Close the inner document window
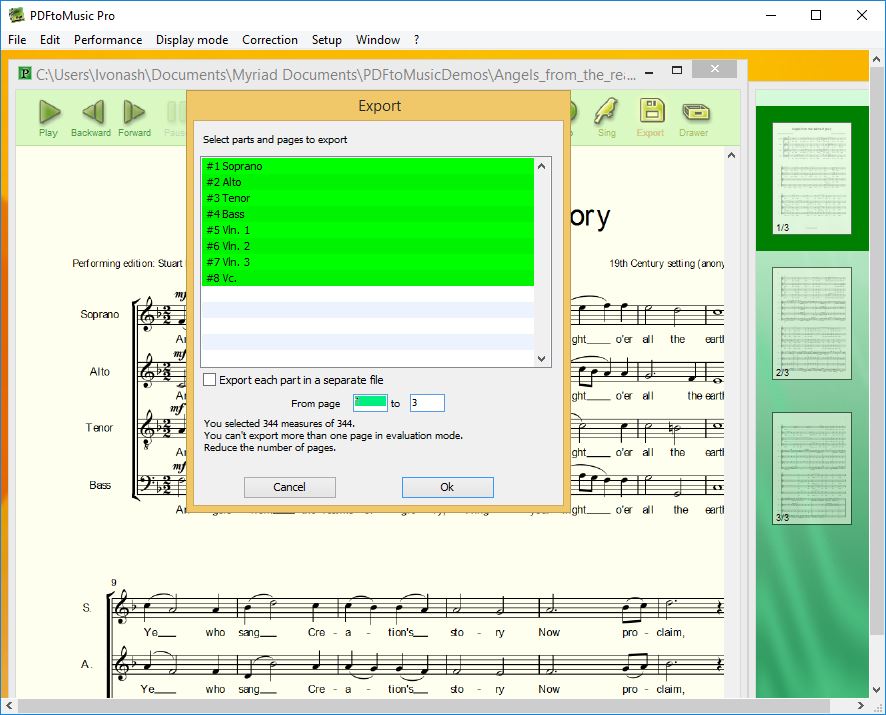 [714, 68]
